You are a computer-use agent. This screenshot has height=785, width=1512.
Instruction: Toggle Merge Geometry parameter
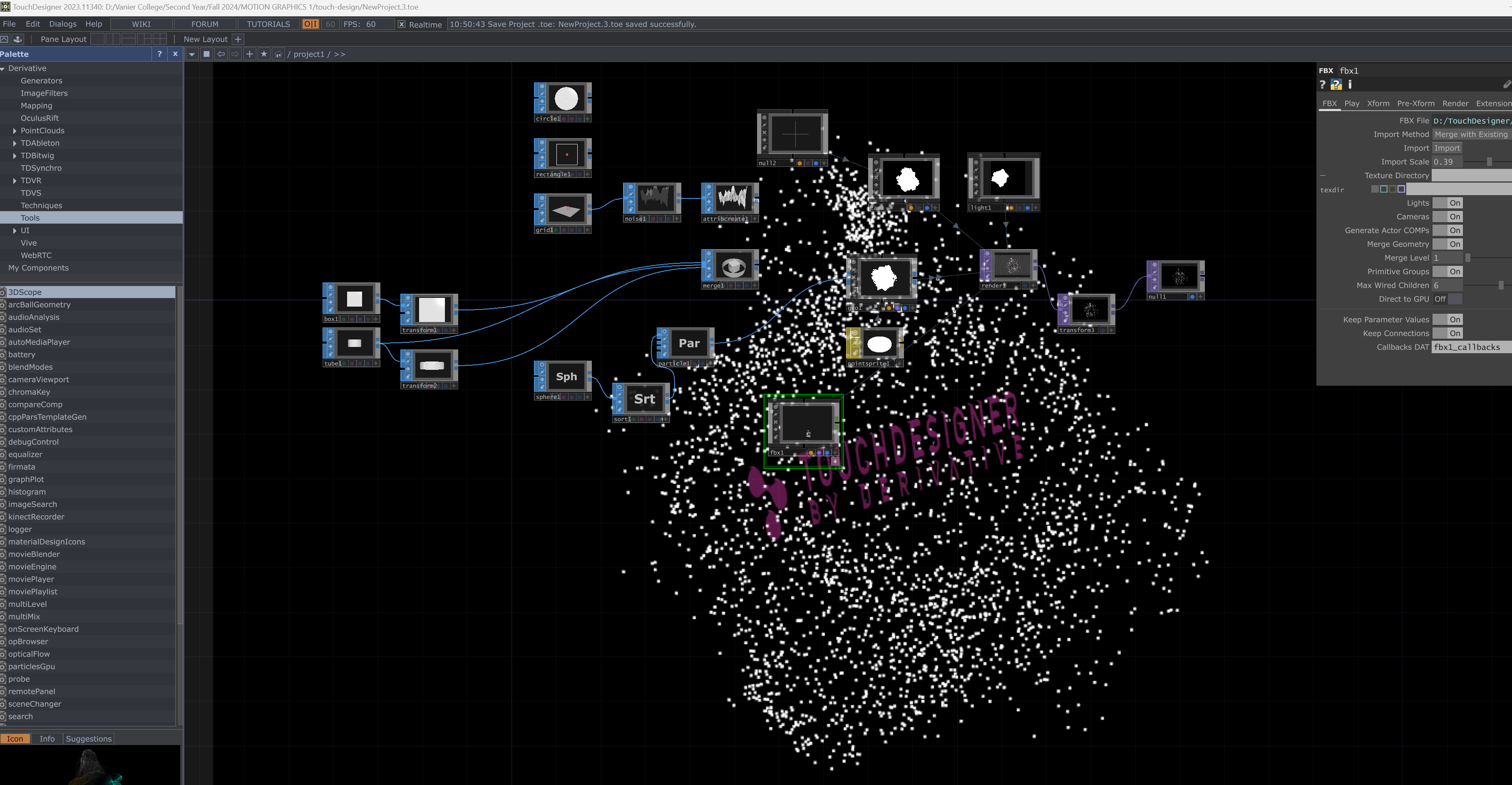pos(1447,244)
